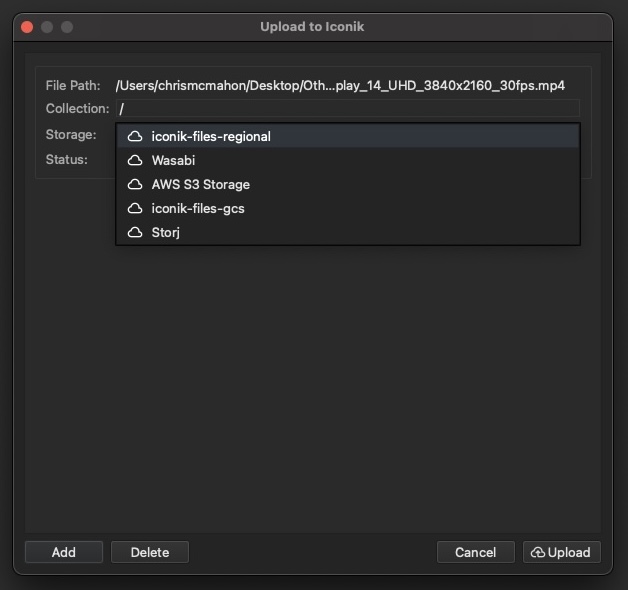Image resolution: width=628 pixels, height=590 pixels.
Task: Pick AWS S3 Storage option
Action: click(x=200, y=184)
